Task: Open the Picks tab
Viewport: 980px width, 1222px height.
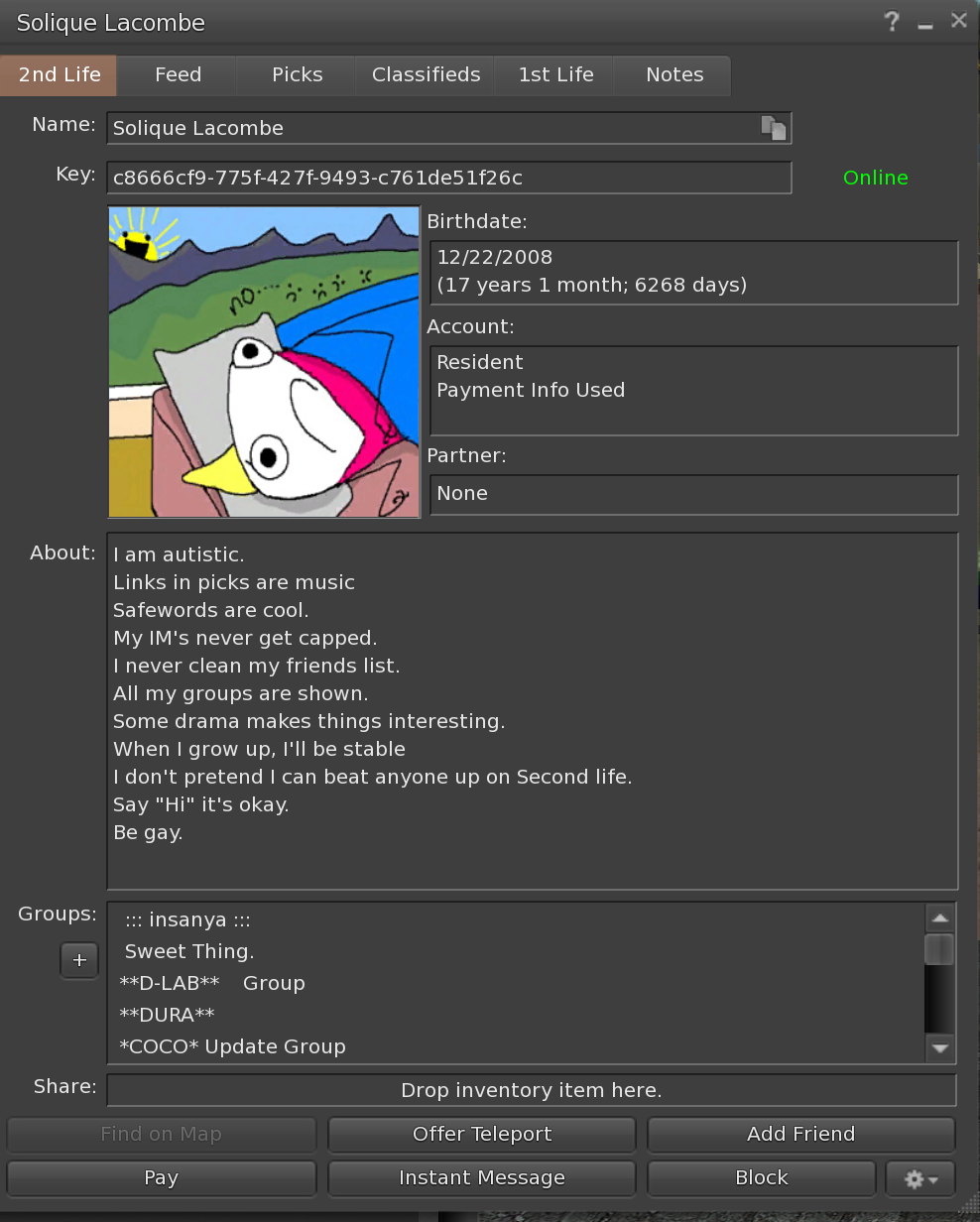Action: pyautogui.click(x=297, y=75)
